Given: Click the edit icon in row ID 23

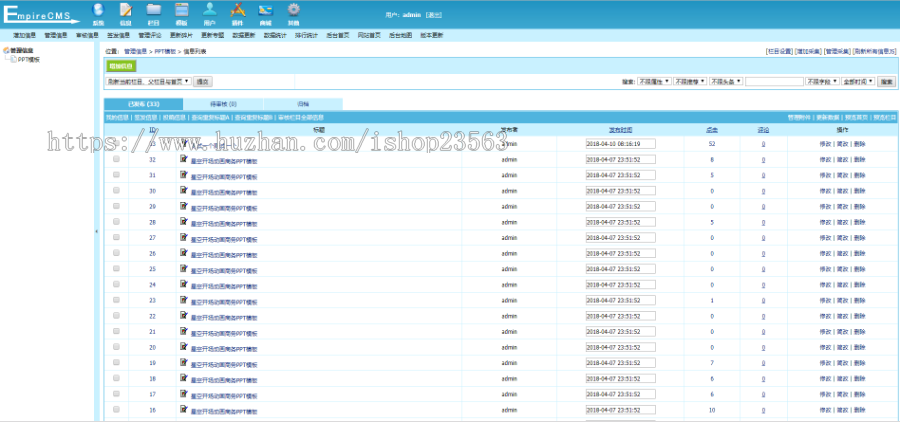Looking at the screenshot, I should [x=184, y=299].
